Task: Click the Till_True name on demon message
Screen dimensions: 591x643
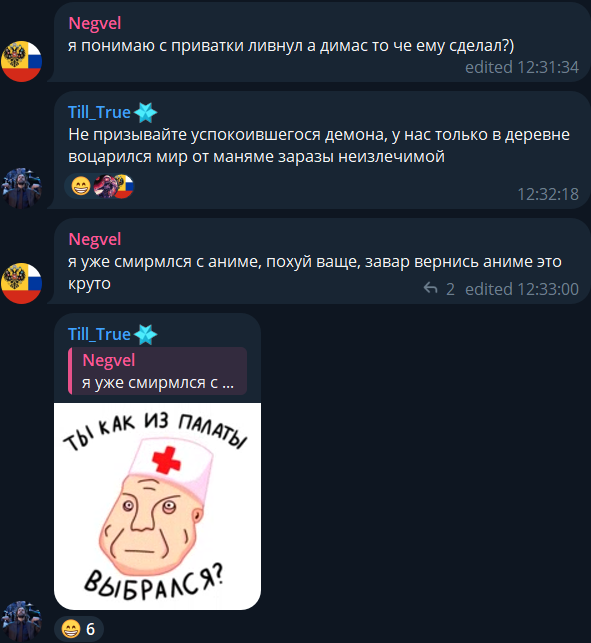Action: 99,112
